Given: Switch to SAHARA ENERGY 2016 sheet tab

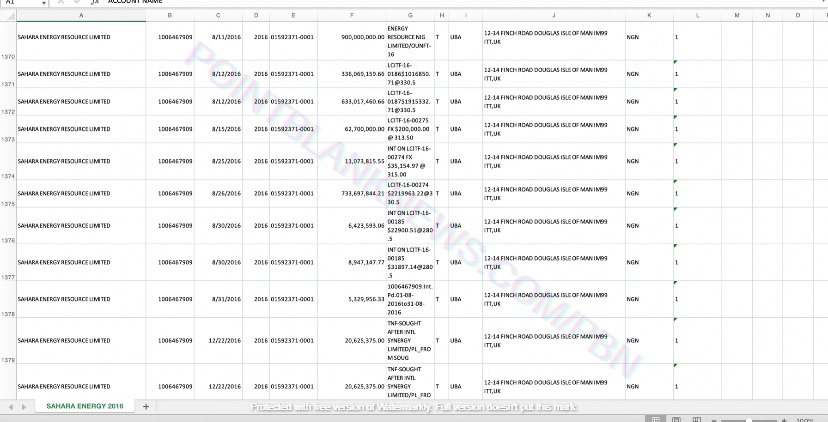Looking at the screenshot, I should pyautogui.click(x=85, y=406).
